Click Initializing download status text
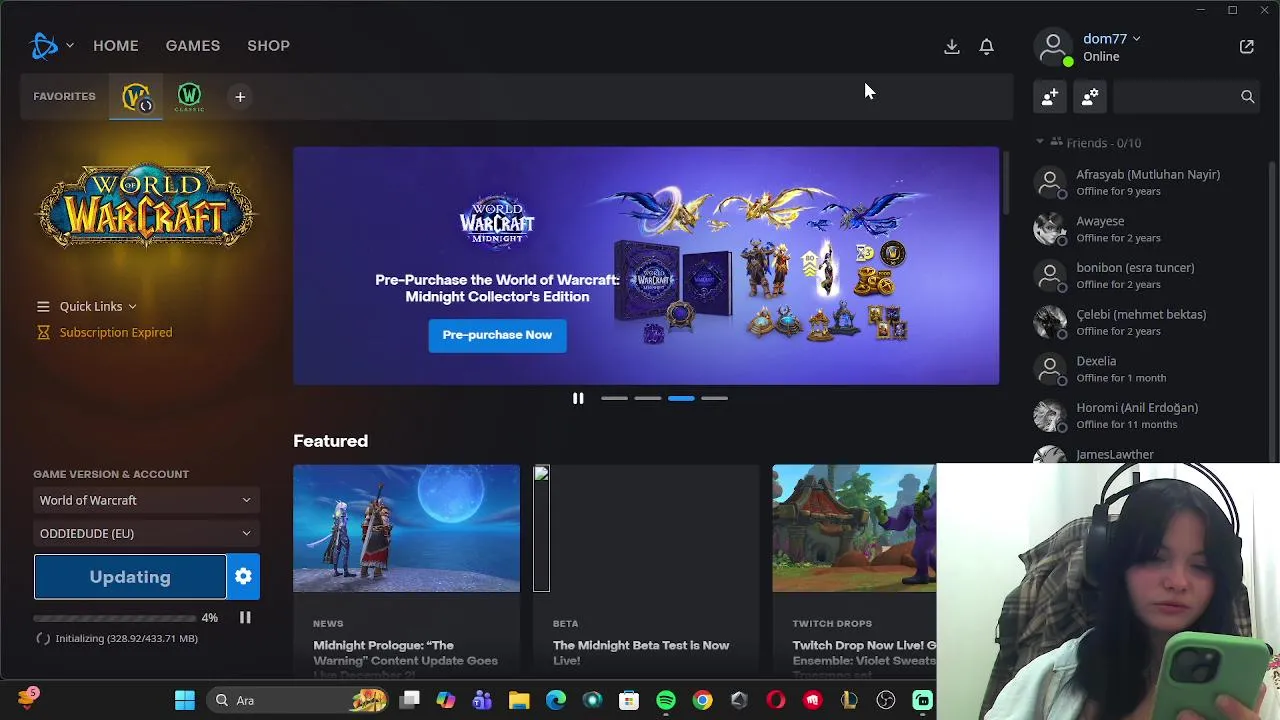Image resolution: width=1280 pixels, height=720 pixels. click(126, 638)
